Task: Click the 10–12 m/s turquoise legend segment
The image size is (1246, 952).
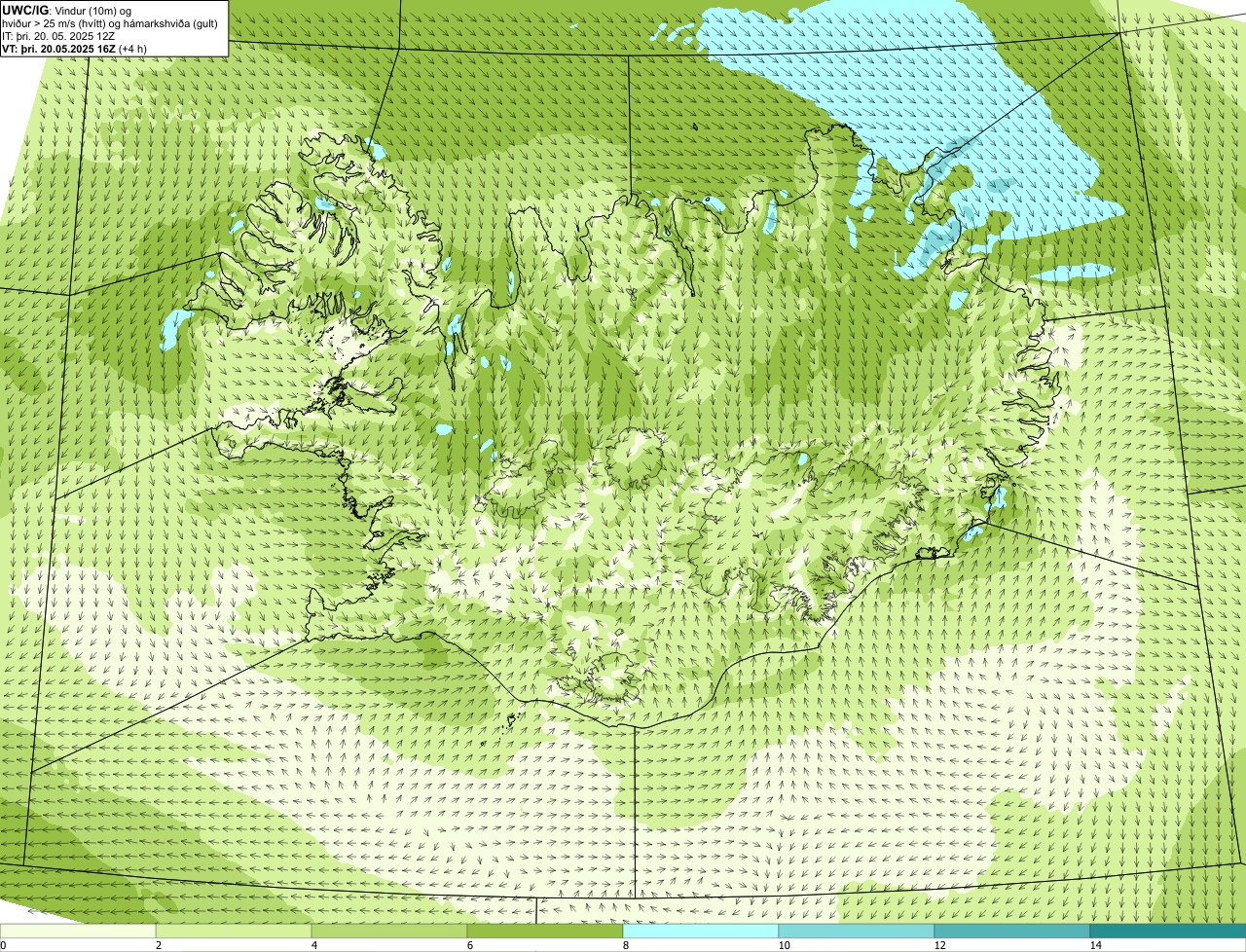Action: click(x=857, y=931)
